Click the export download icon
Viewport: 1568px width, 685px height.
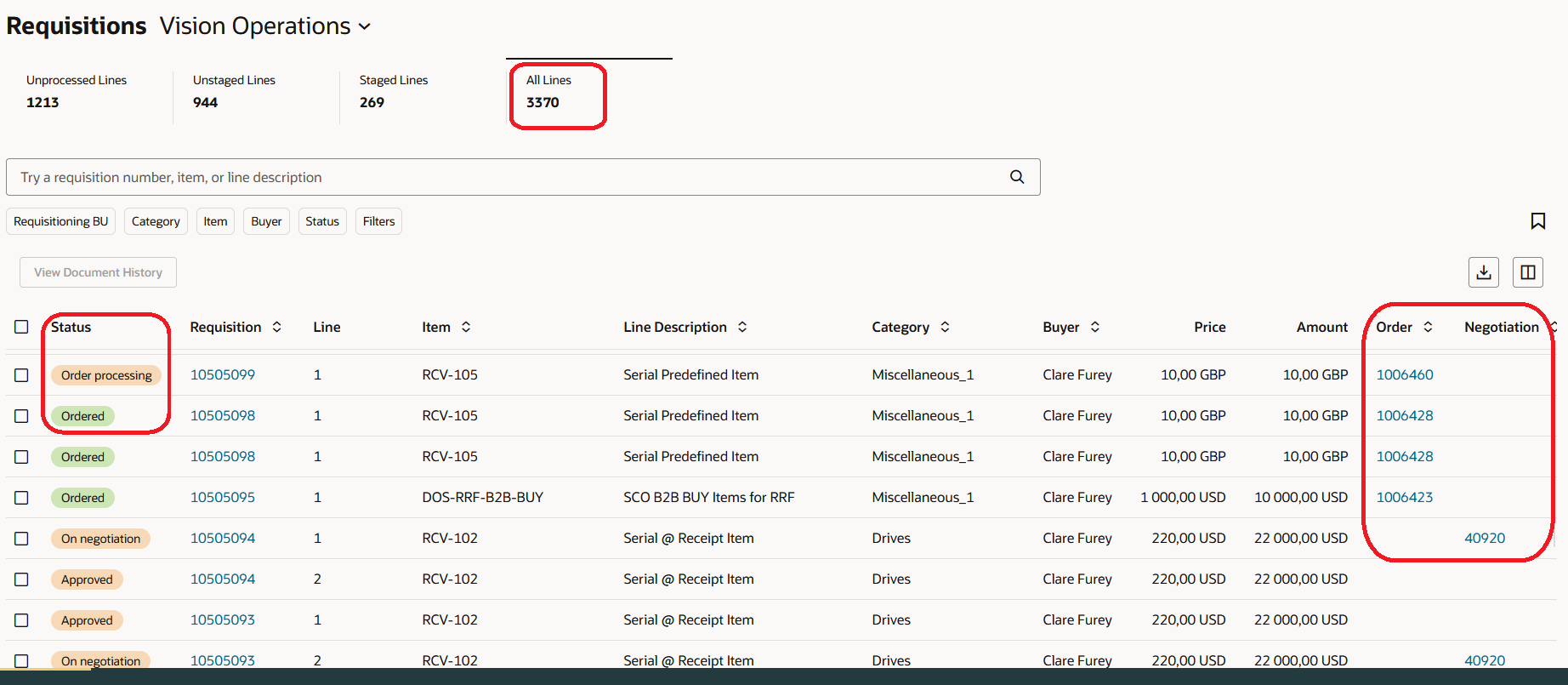[1483, 272]
